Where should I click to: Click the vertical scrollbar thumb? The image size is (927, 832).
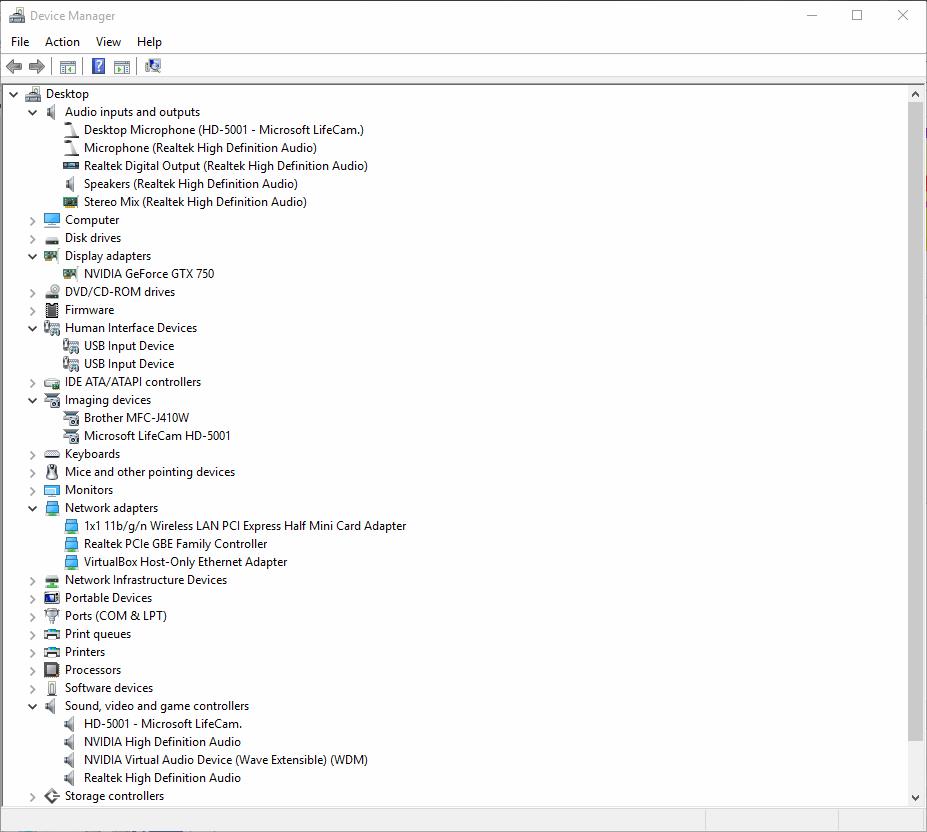click(x=915, y=421)
